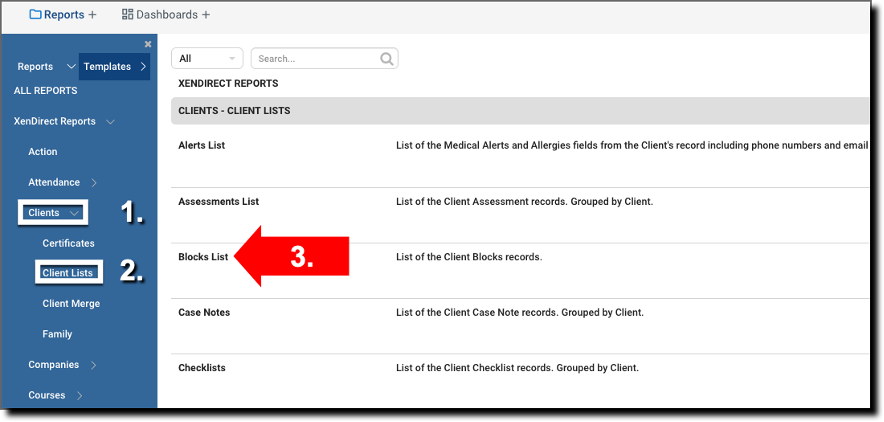Click in the Search input field
Image resolution: width=884 pixels, height=422 pixels.
pyautogui.click(x=314, y=59)
